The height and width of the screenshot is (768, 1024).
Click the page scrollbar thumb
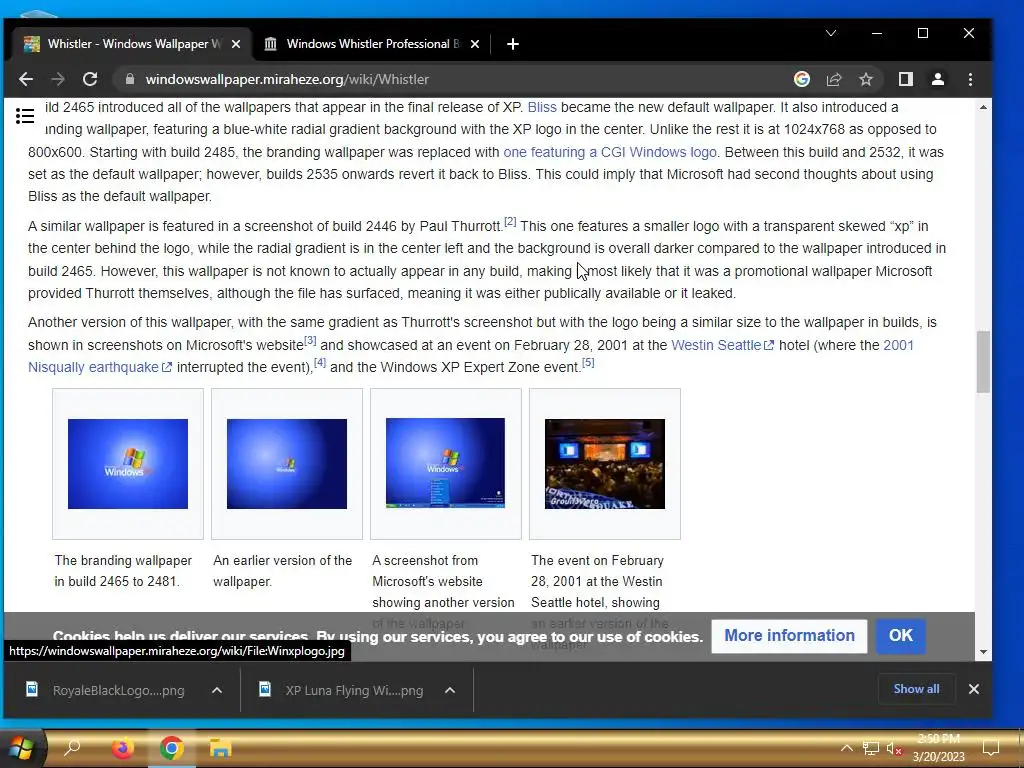pyautogui.click(x=983, y=361)
